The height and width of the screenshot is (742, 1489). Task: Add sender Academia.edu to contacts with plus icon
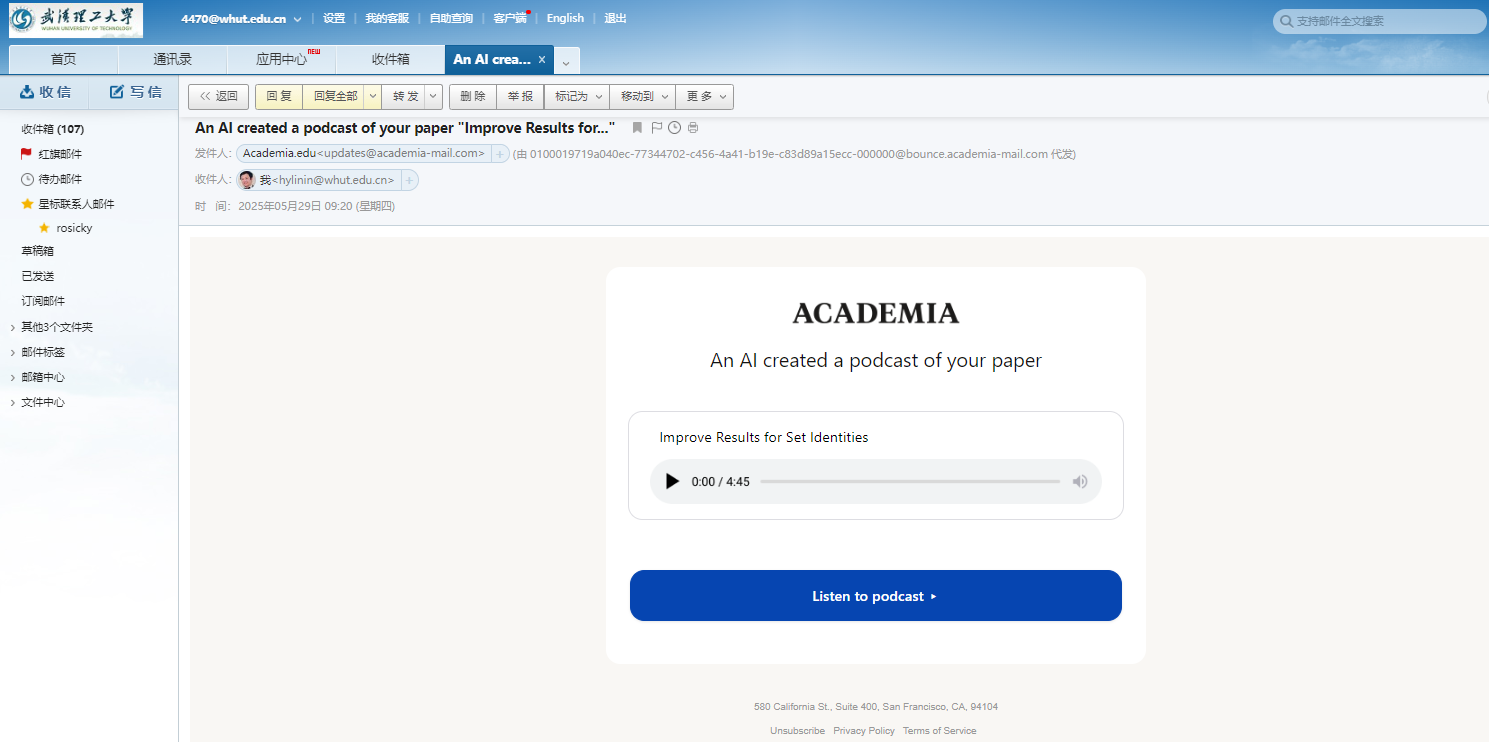click(x=500, y=154)
